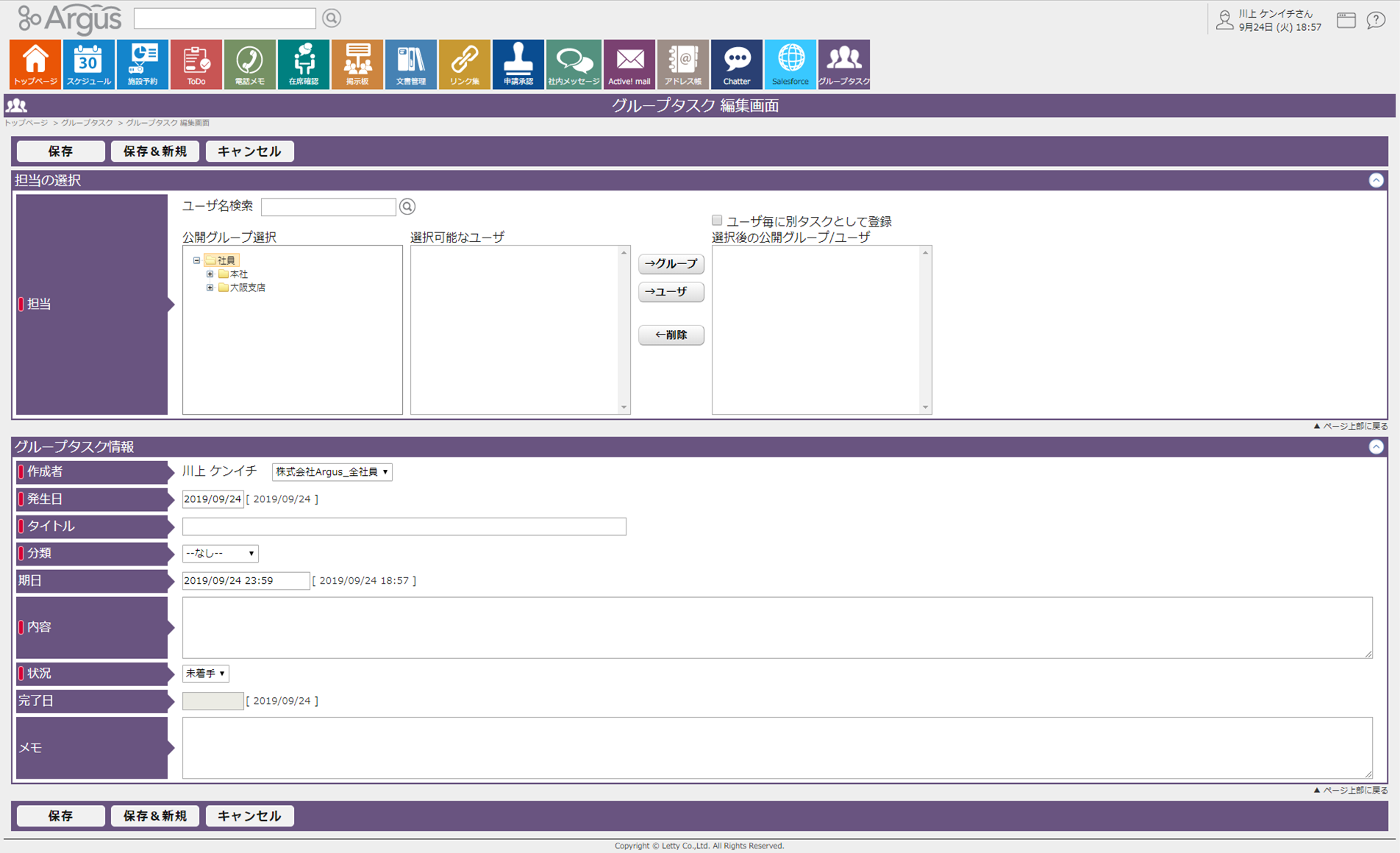The width and height of the screenshot is (1400, 853).
Task: Click scroll down arrow of 選択可能なユーザ list
Action: pos(624,407)
